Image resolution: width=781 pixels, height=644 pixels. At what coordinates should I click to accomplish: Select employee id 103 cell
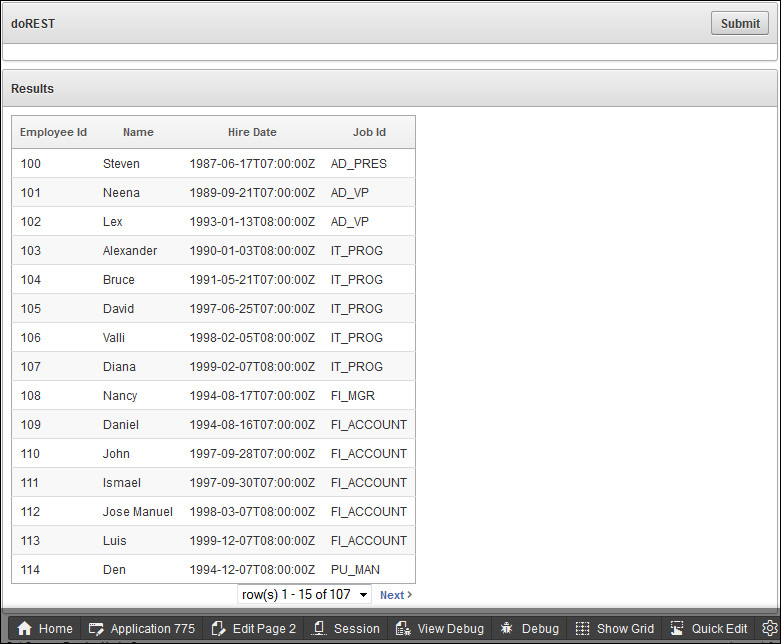pos(30,251)
